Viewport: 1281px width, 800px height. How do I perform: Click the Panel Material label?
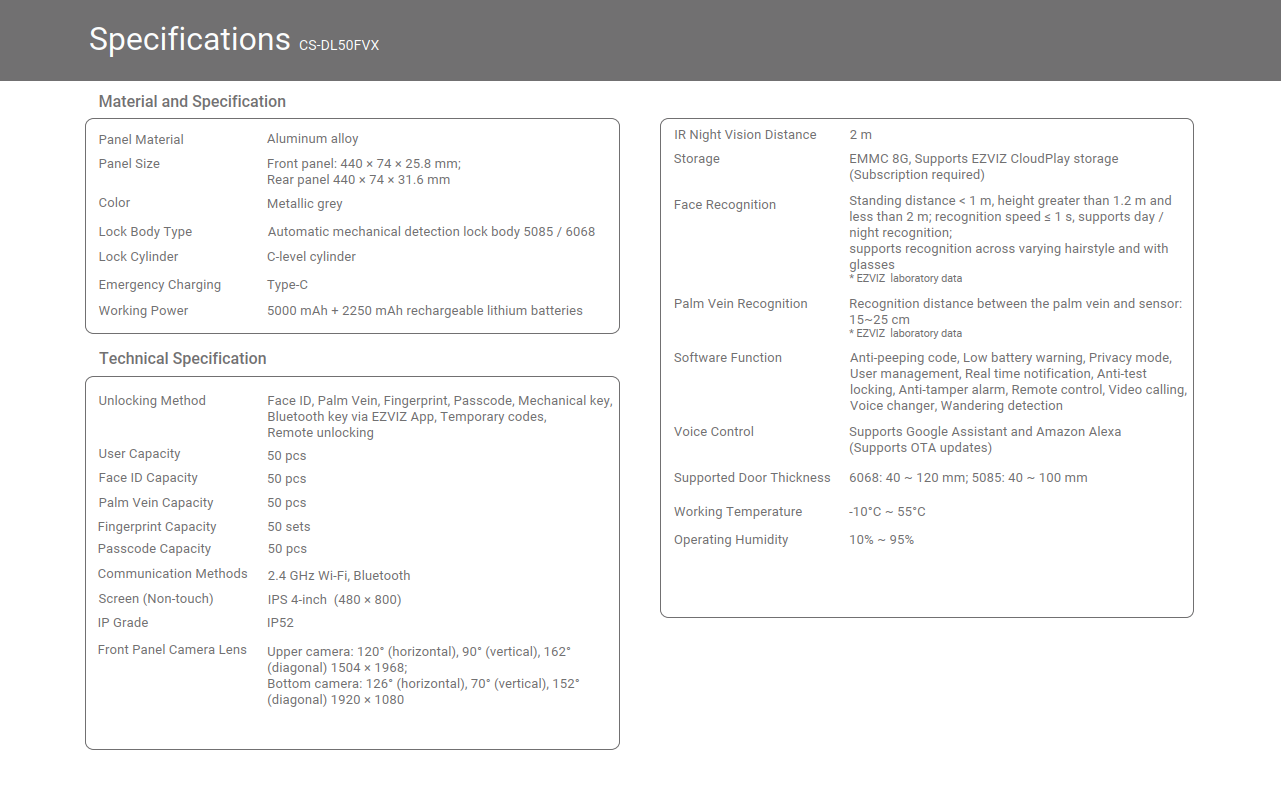(141, 139)
